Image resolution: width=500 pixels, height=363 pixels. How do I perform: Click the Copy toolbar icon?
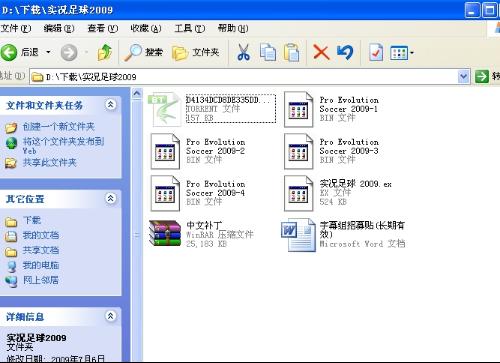[x=268, y=52]
